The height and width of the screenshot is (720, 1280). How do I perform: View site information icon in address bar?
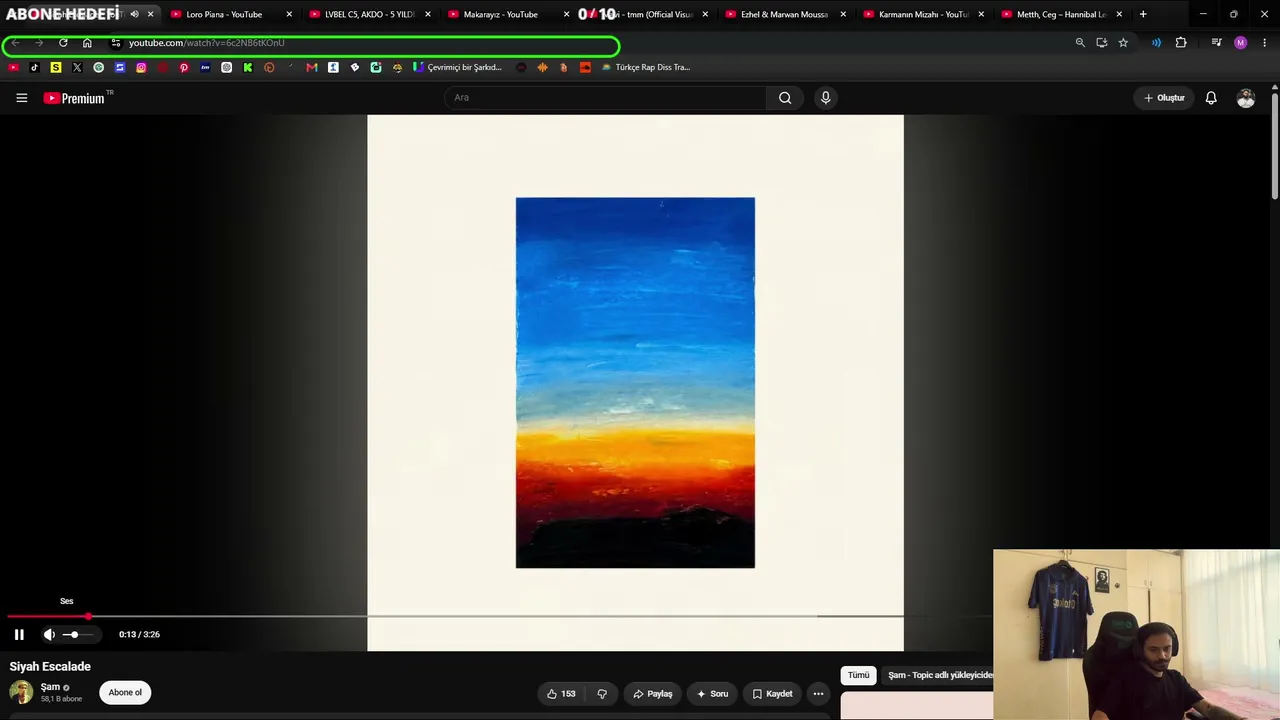click(x=116, y=43)
